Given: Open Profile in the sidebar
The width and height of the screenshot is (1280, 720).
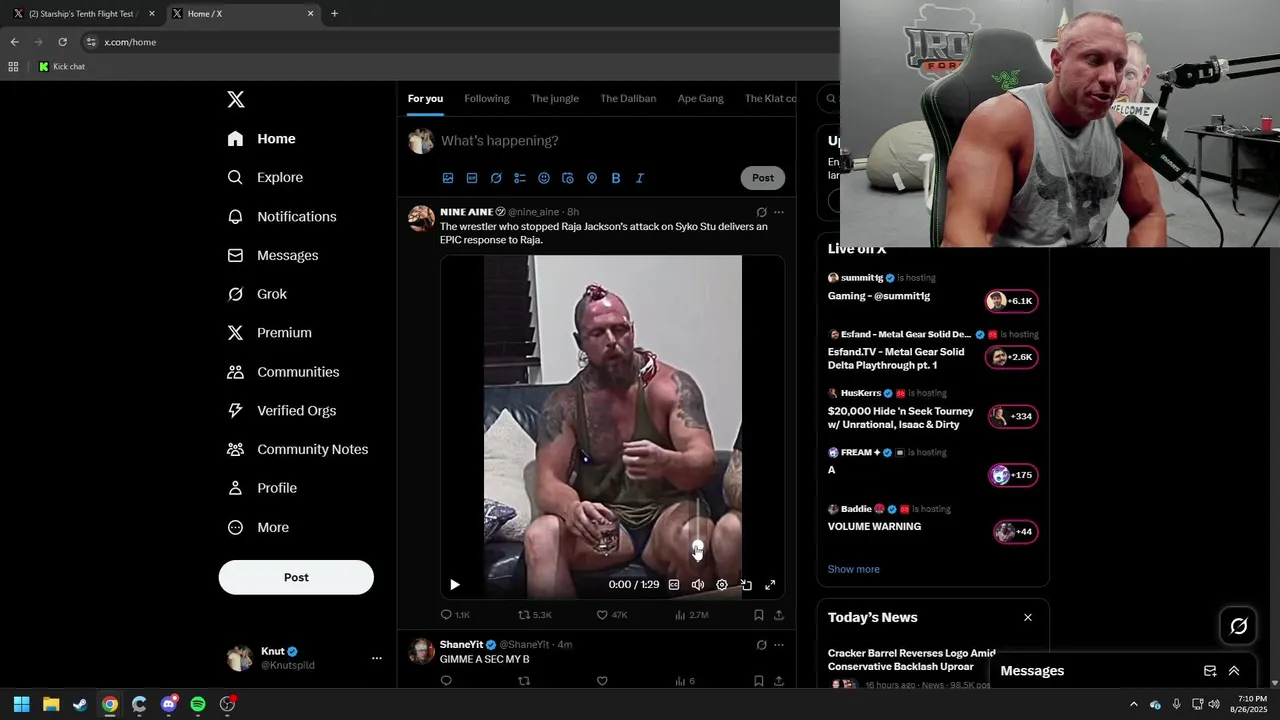Looking at the screenshot, I should [263, 488].
